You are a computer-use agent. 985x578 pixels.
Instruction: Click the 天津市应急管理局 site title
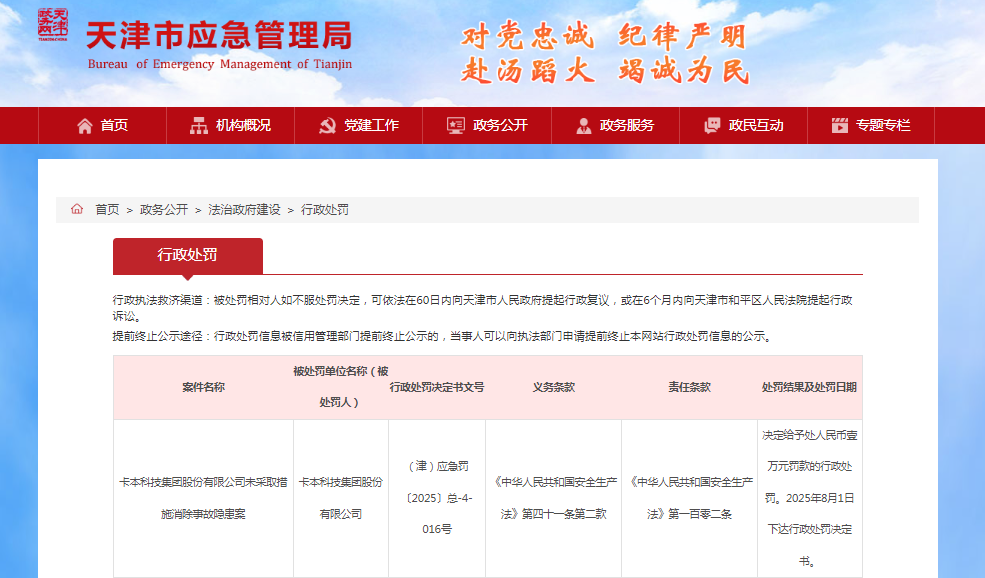point(219,35)
